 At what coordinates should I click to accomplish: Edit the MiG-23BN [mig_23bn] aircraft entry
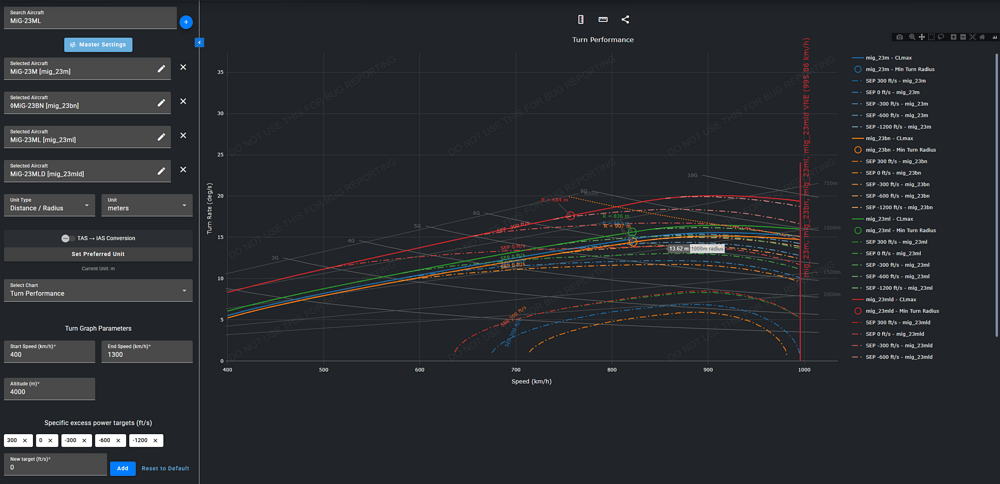[161, 101]
